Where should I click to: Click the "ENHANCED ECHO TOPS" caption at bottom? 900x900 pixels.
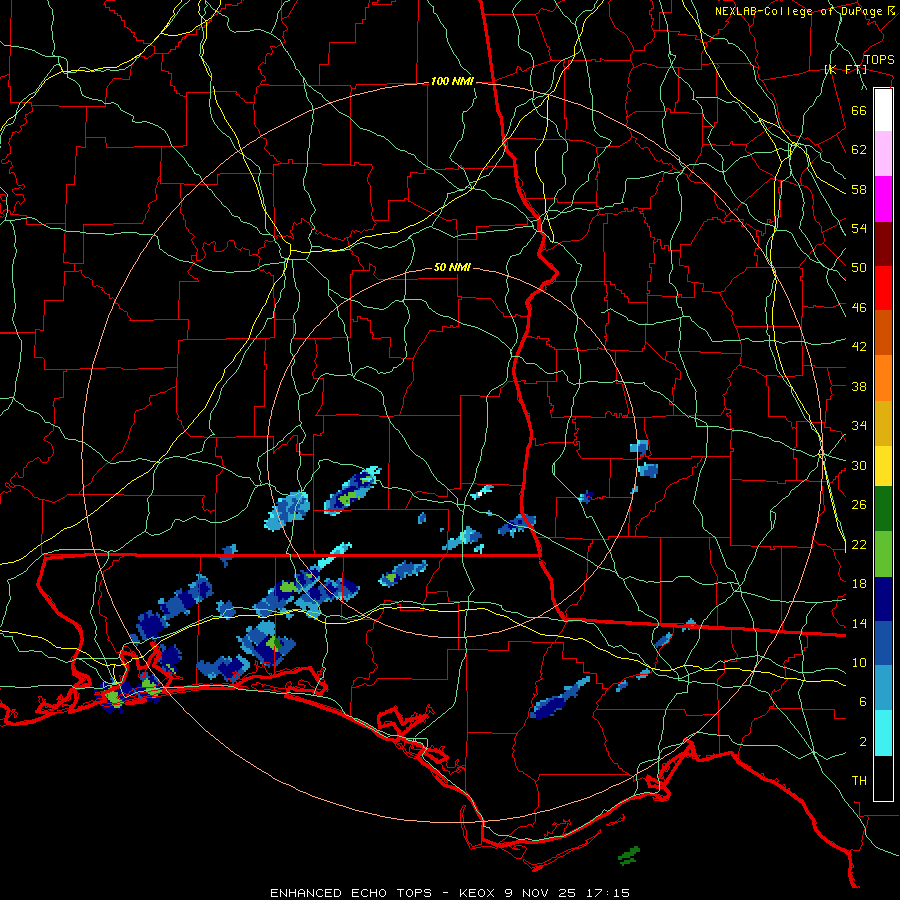point(351,893)
